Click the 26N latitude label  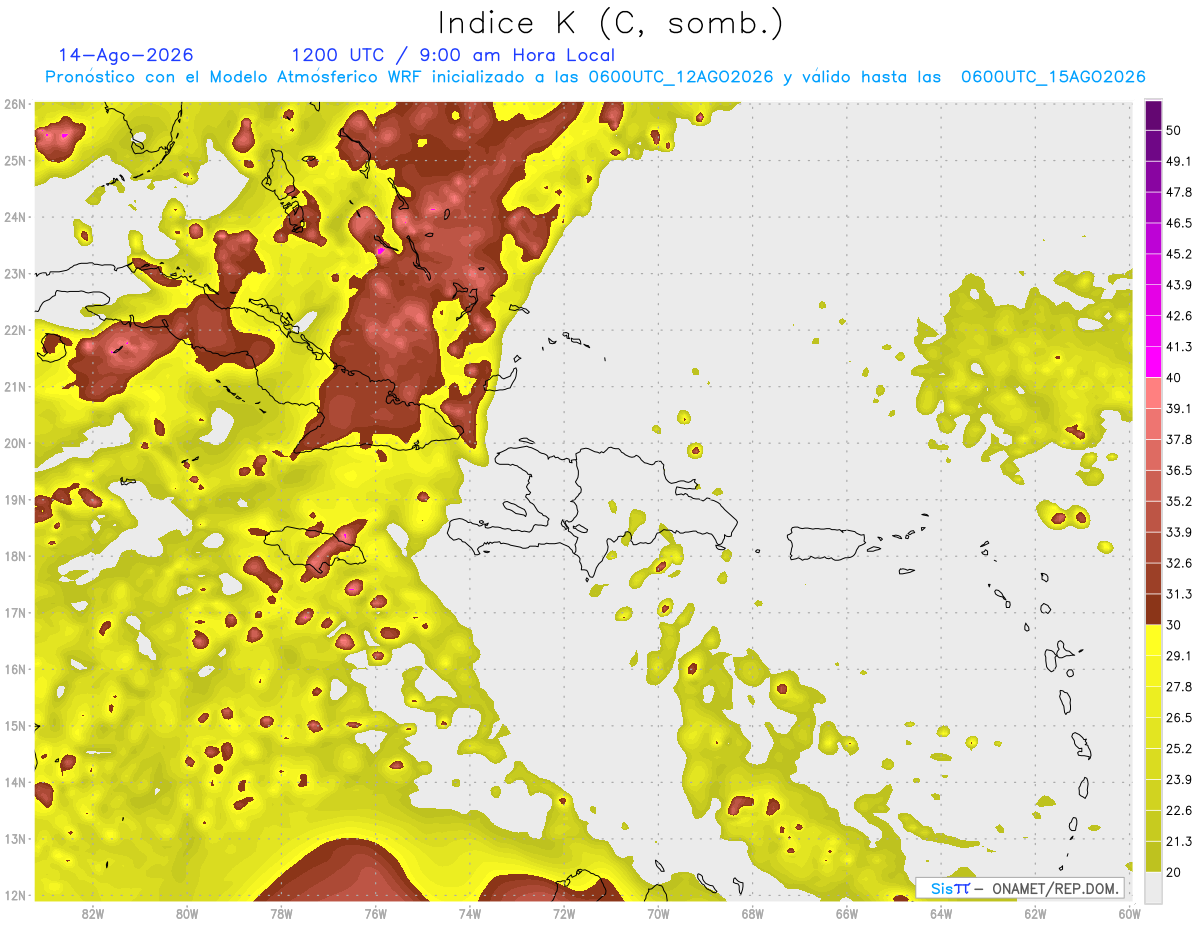pyautogui.click(x=14, y=103)
